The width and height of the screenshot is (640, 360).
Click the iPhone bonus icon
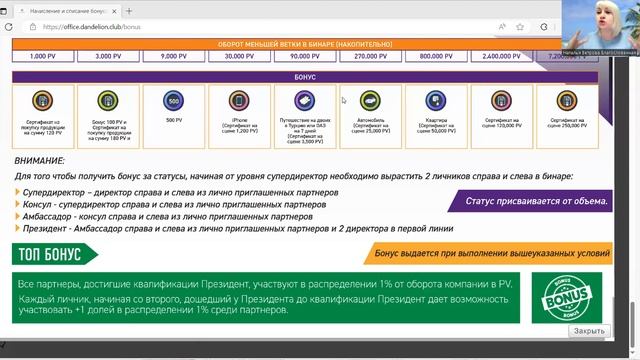[x=239, y=100]
